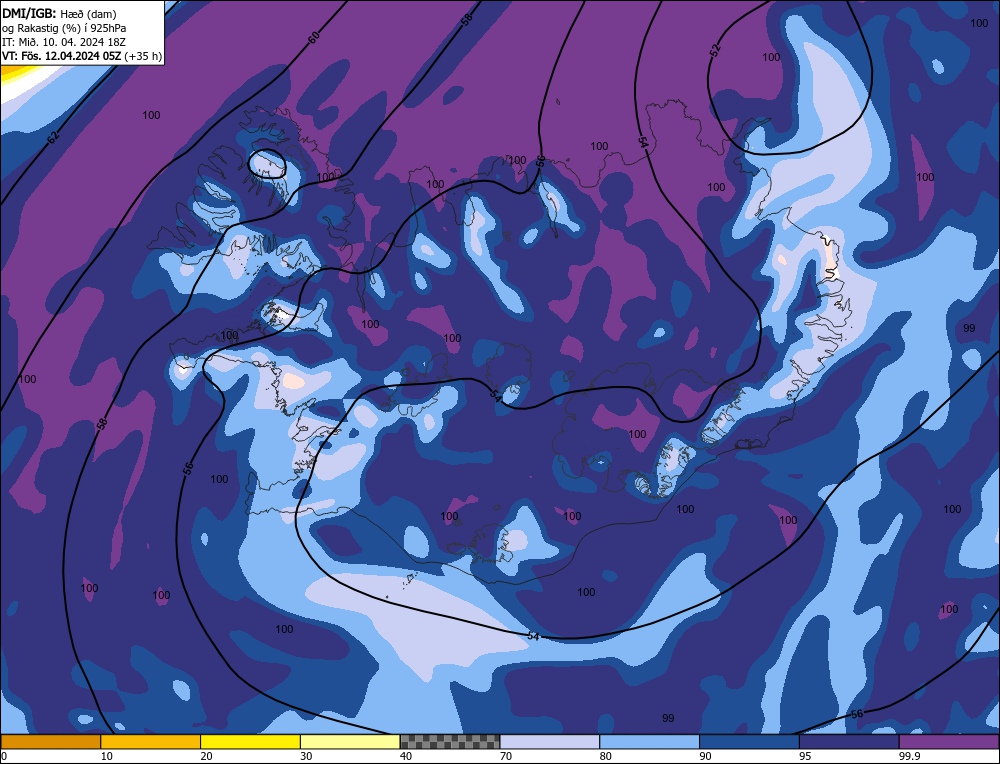Click the orange 0-10 legend swatch
Viewport: 1000px width, 764px height.
tap(50, 741)
